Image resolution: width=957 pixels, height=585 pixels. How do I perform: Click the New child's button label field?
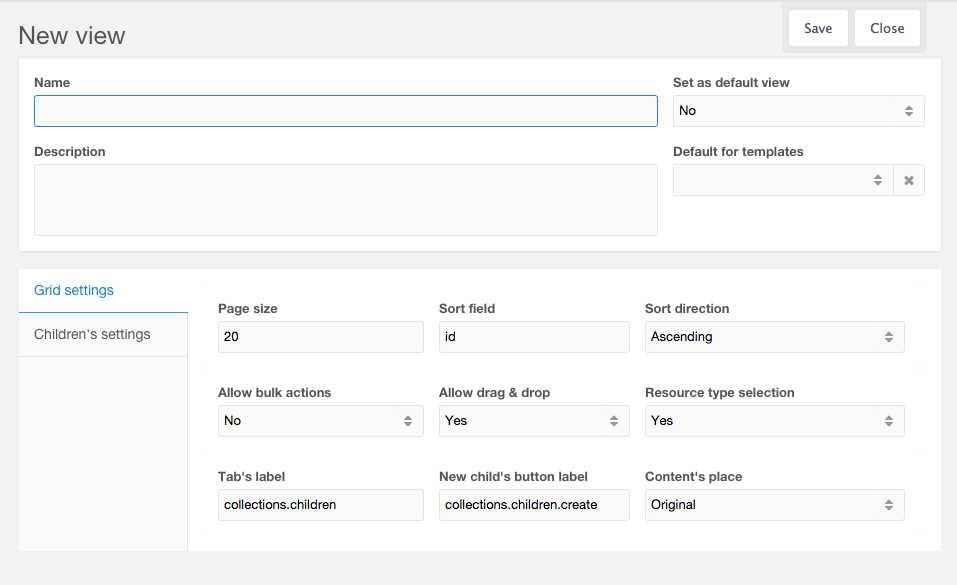coord(534,505)
